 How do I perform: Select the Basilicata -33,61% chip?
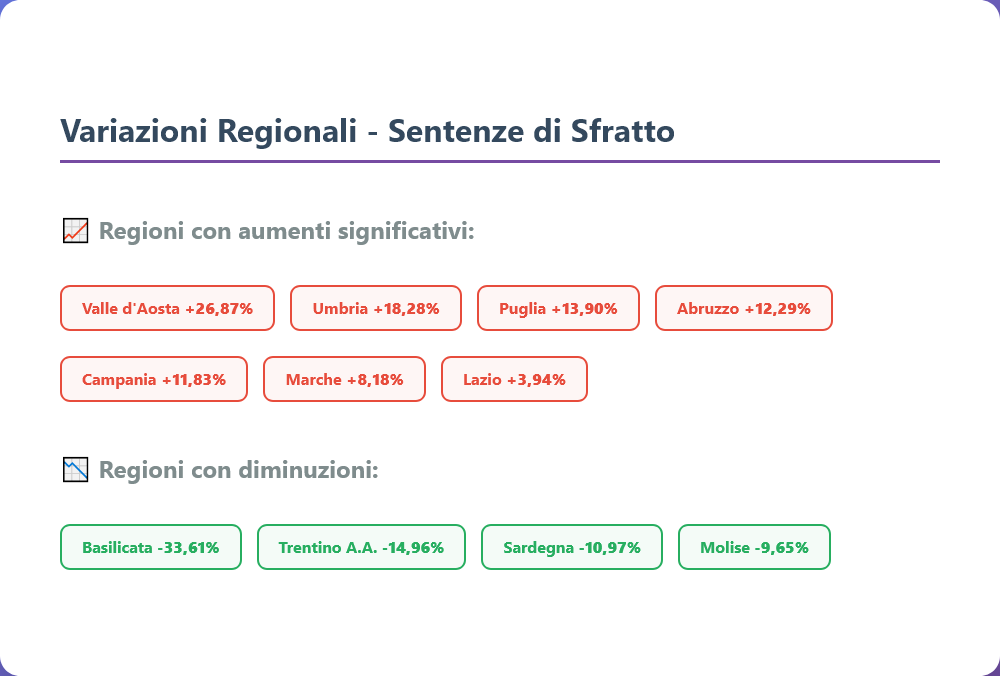151,547
